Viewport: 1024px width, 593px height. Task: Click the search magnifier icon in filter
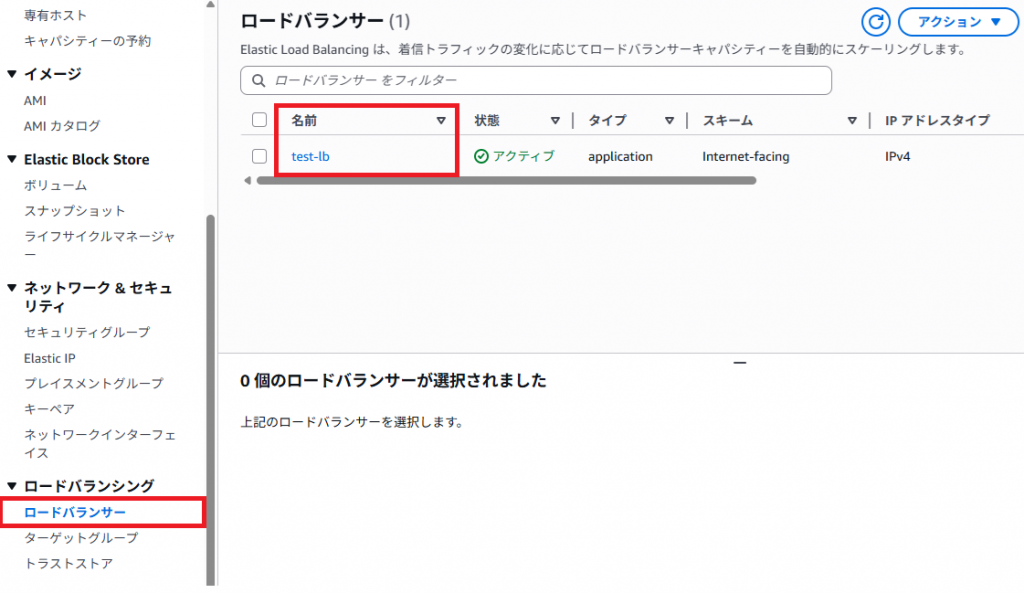(259, 80)
